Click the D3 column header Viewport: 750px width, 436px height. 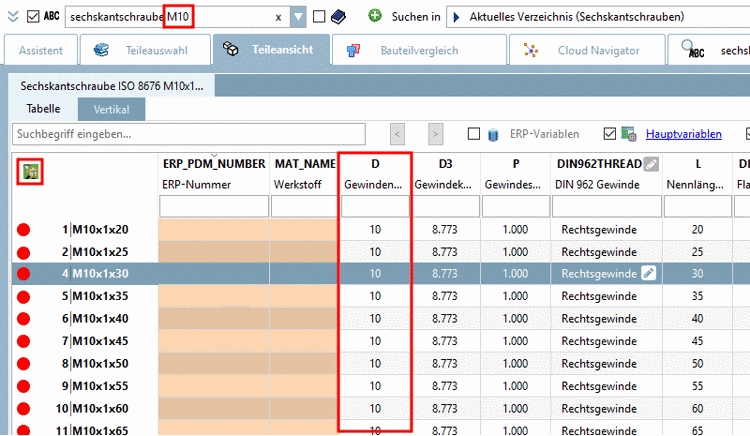pyautogui.click(x=445, y=174)
